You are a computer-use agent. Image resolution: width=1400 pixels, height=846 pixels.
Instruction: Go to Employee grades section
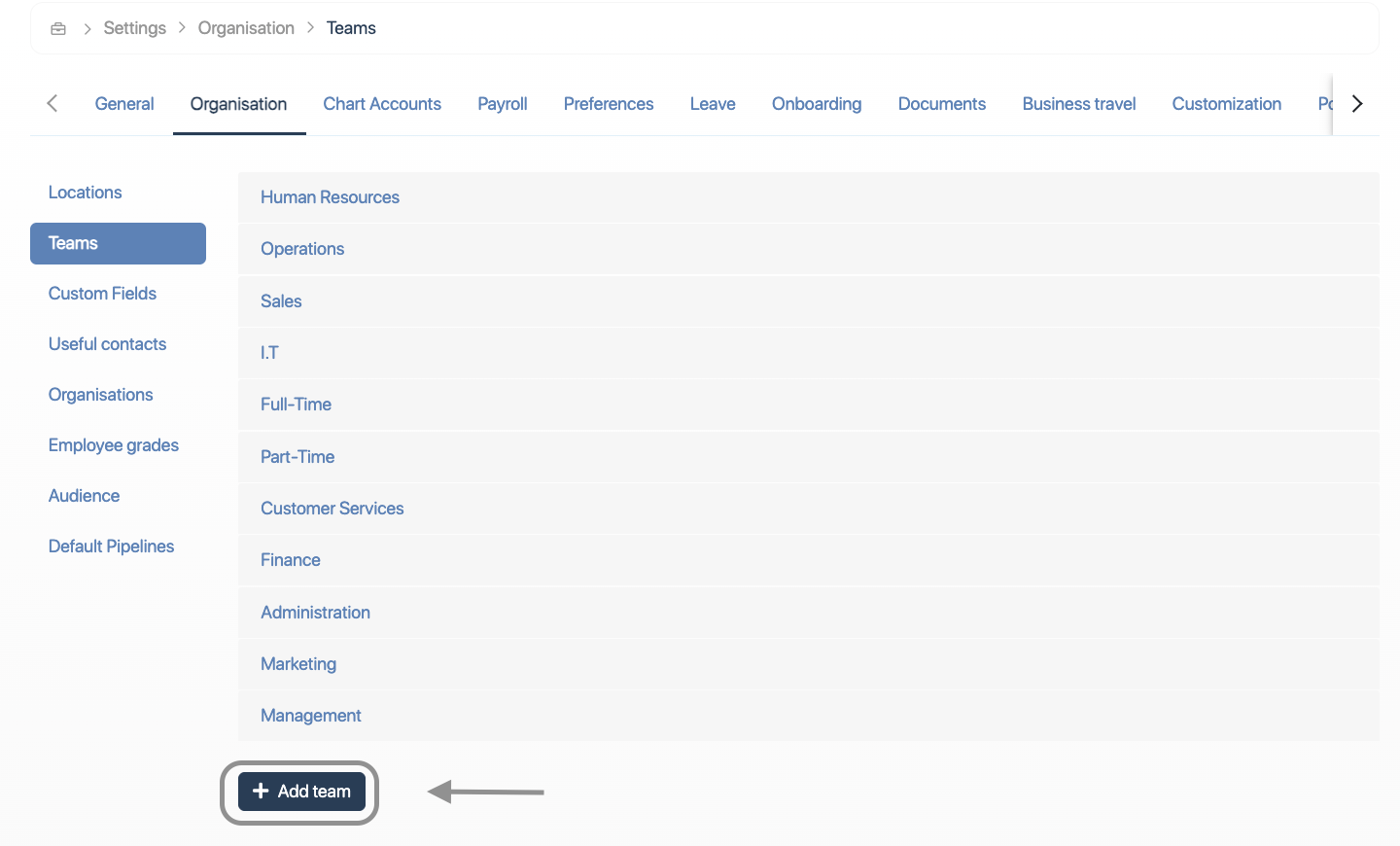114,445
